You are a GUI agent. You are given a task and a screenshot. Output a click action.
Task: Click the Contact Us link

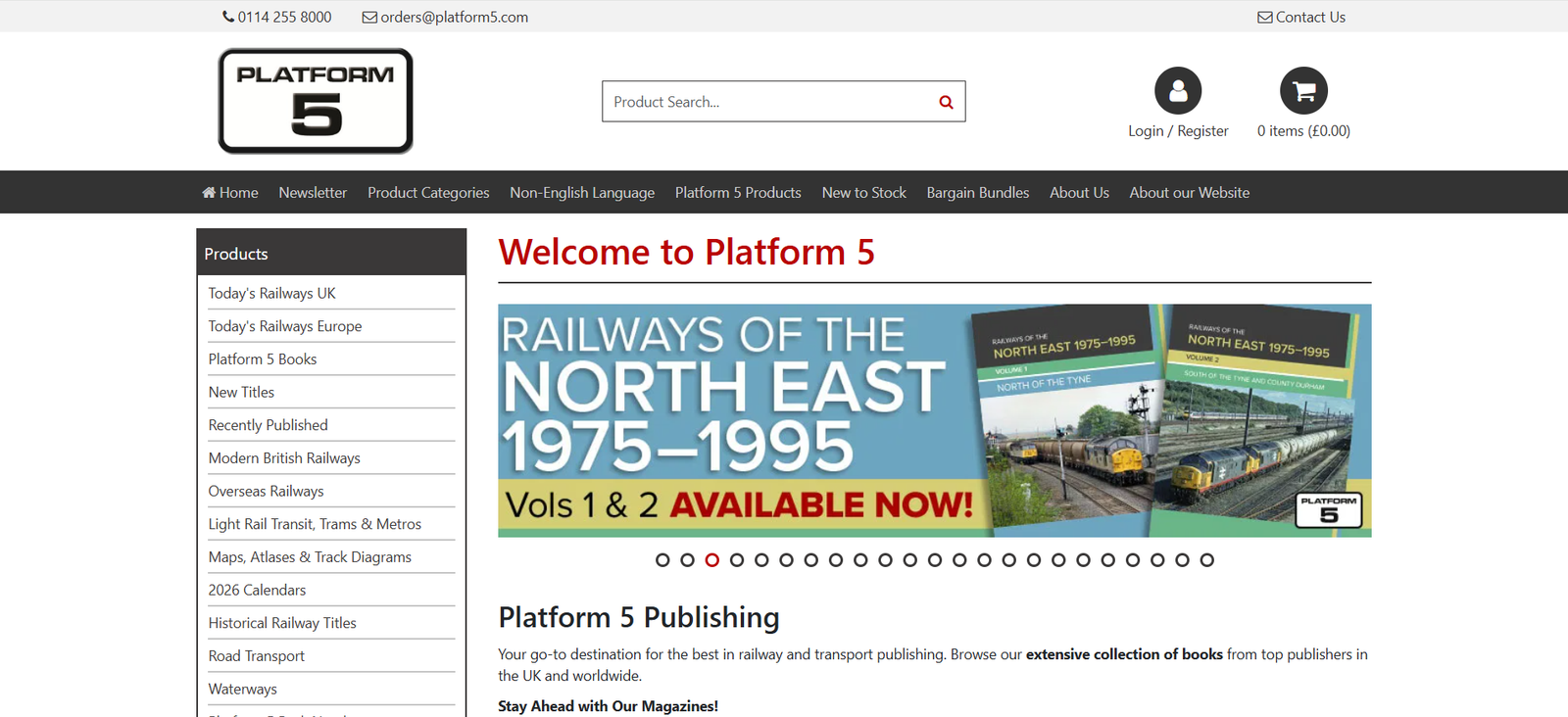click(x=1310, y=17)
